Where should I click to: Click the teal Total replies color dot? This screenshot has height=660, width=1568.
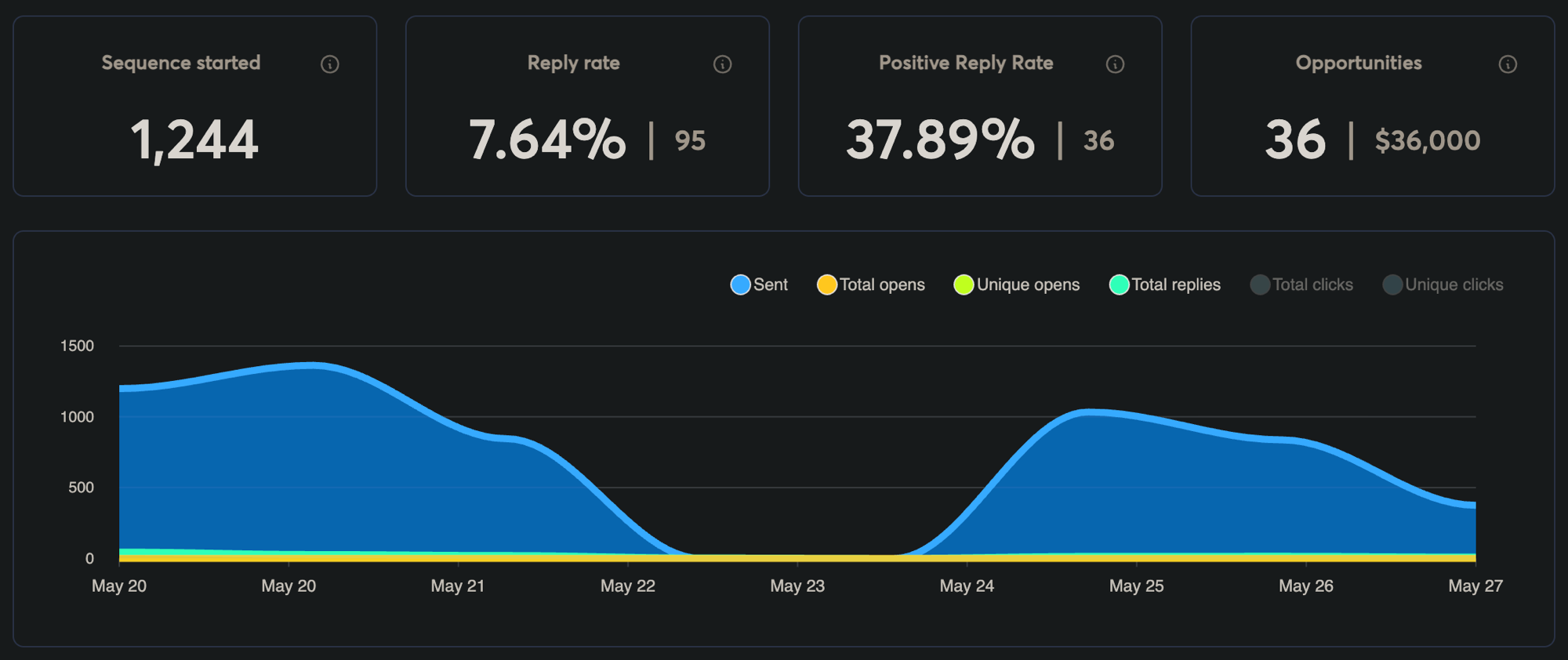[1120, 285]
